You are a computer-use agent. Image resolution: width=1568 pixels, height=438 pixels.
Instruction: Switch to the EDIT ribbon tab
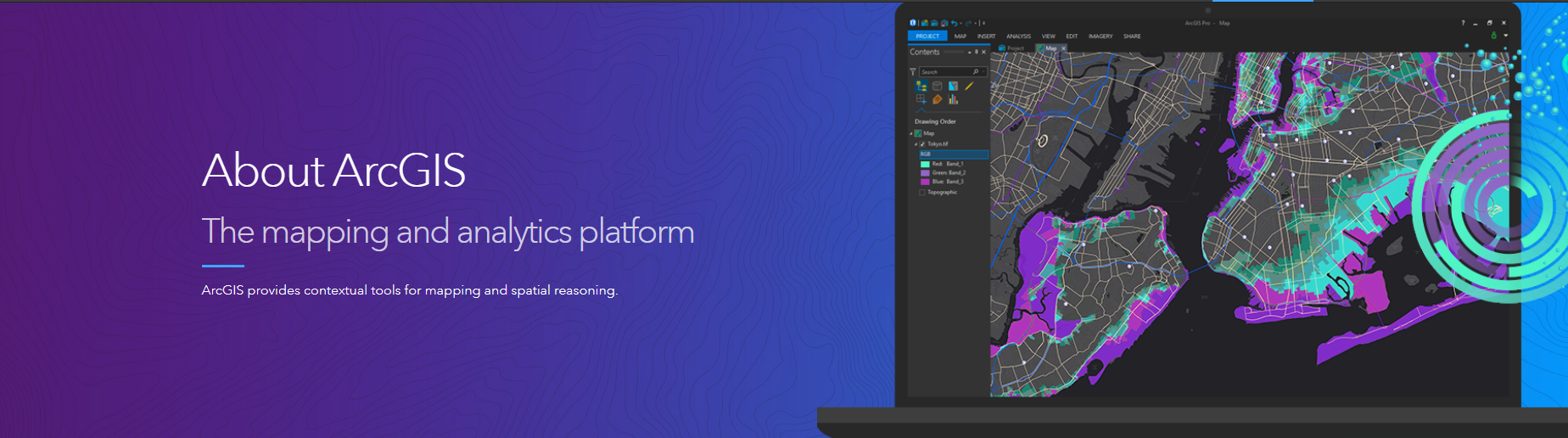click(x=1072, y=36)
